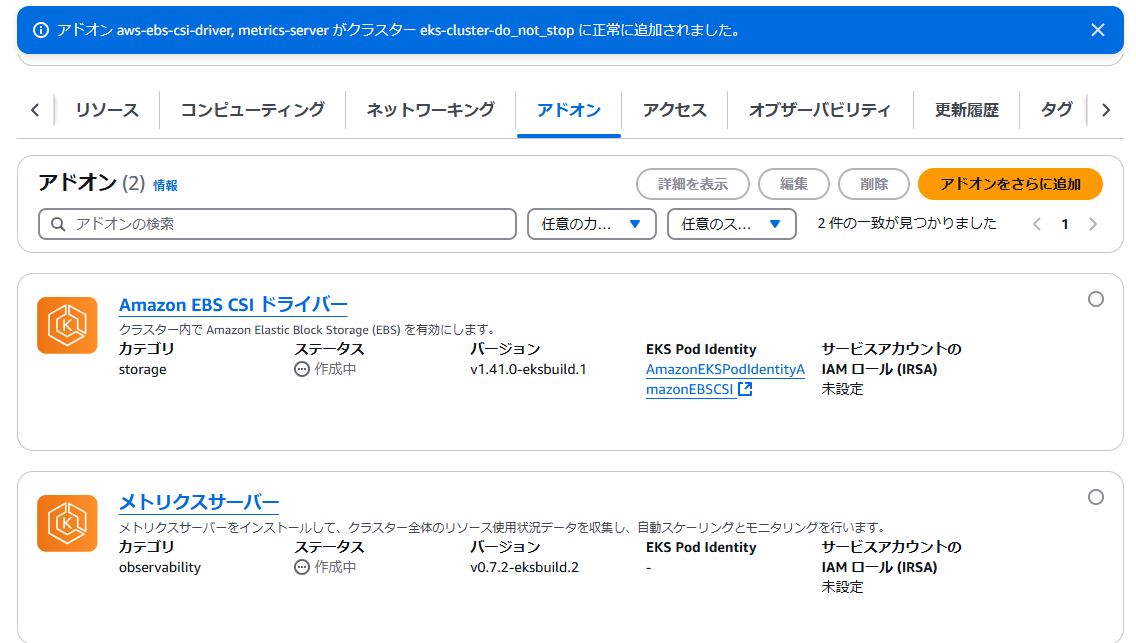Select page 1 in pagination
This screenshot has height=643, width=1136.
1064,224
